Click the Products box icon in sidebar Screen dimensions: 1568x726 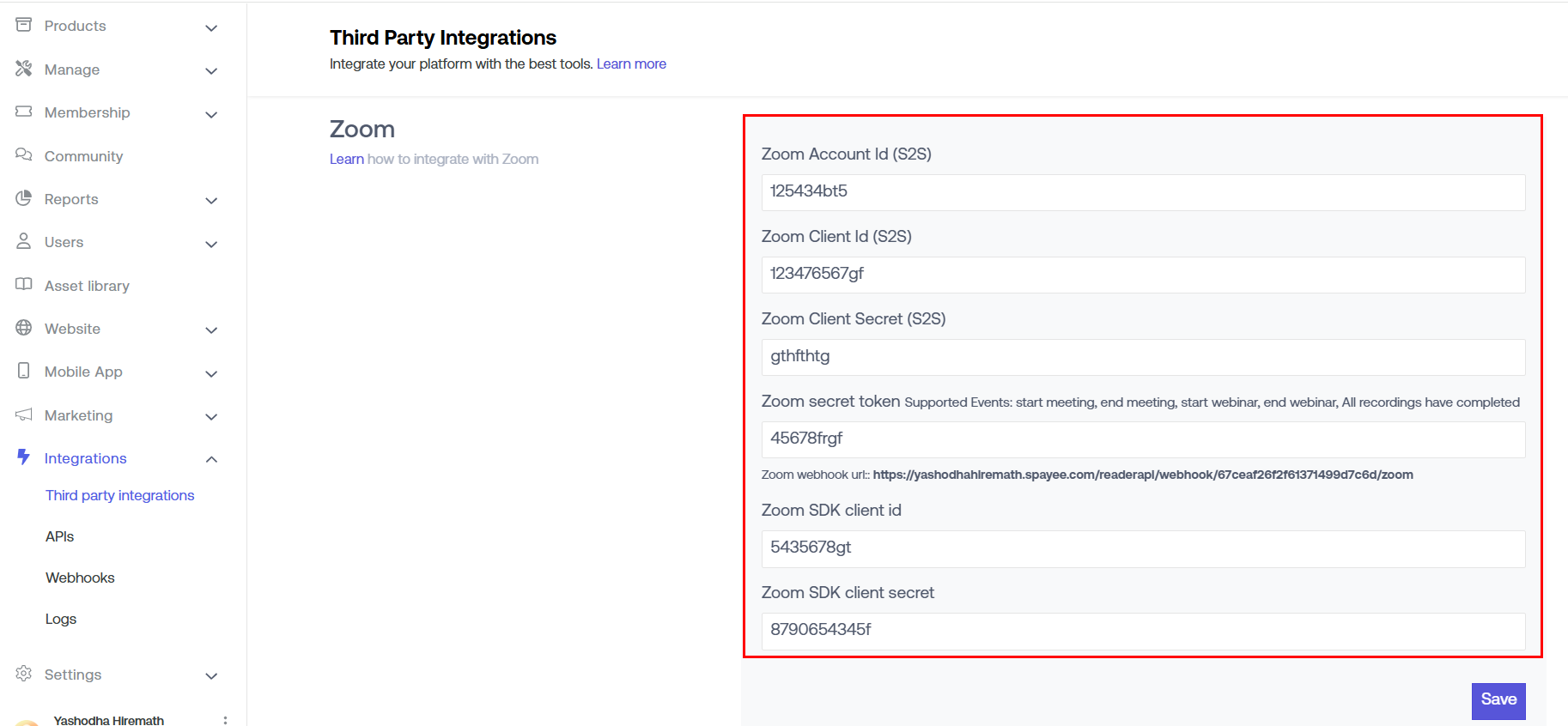(24, 25)
